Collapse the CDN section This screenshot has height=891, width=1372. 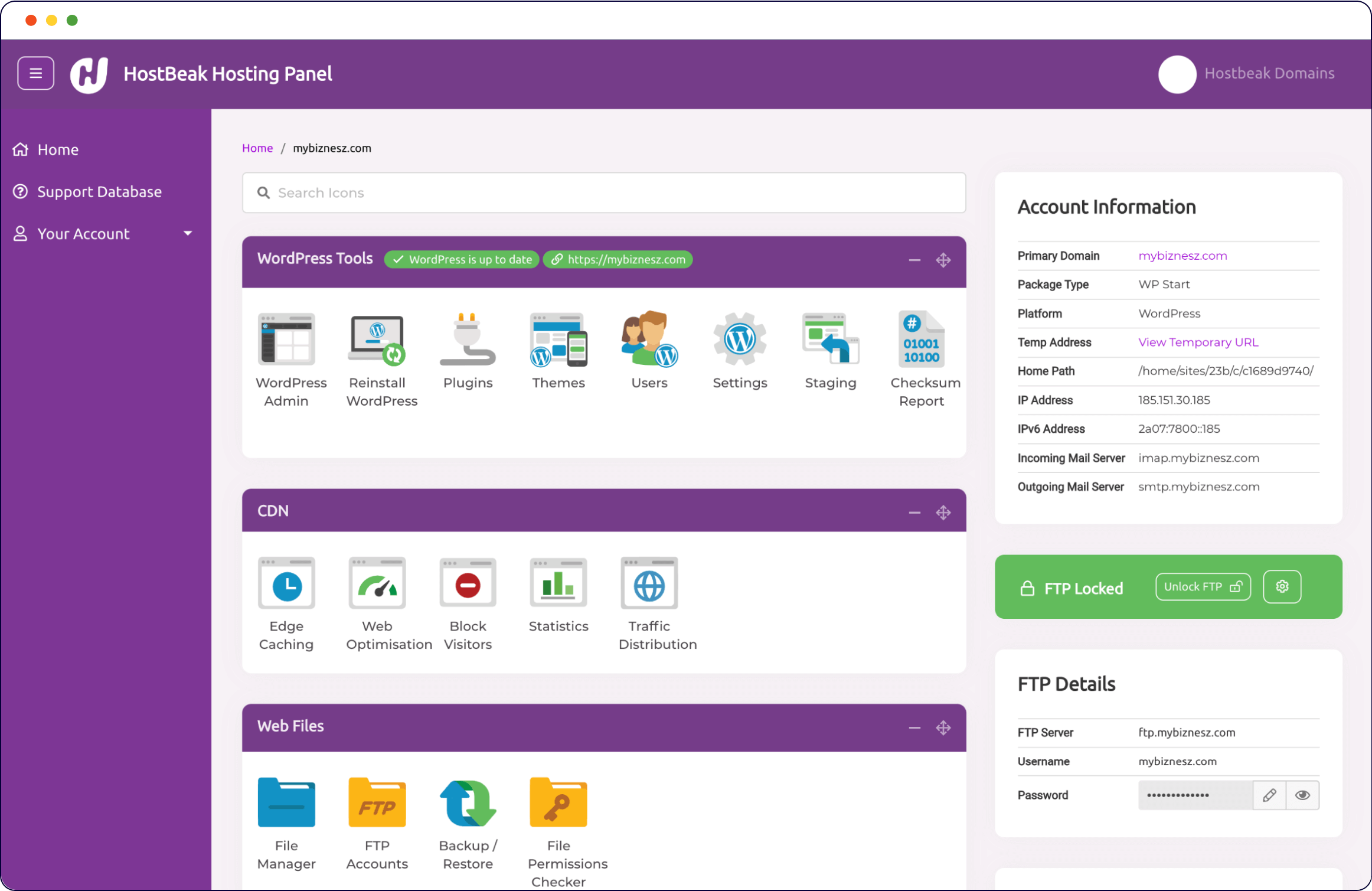[915, 510]
